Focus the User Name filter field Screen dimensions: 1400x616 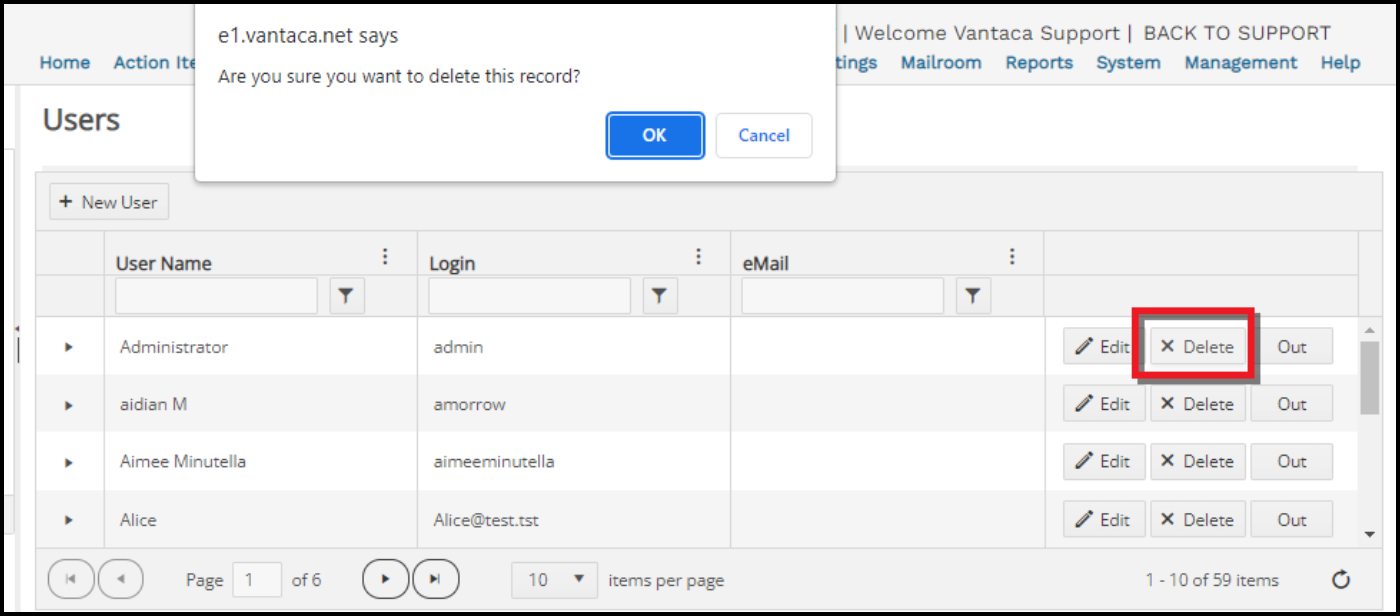216,296
